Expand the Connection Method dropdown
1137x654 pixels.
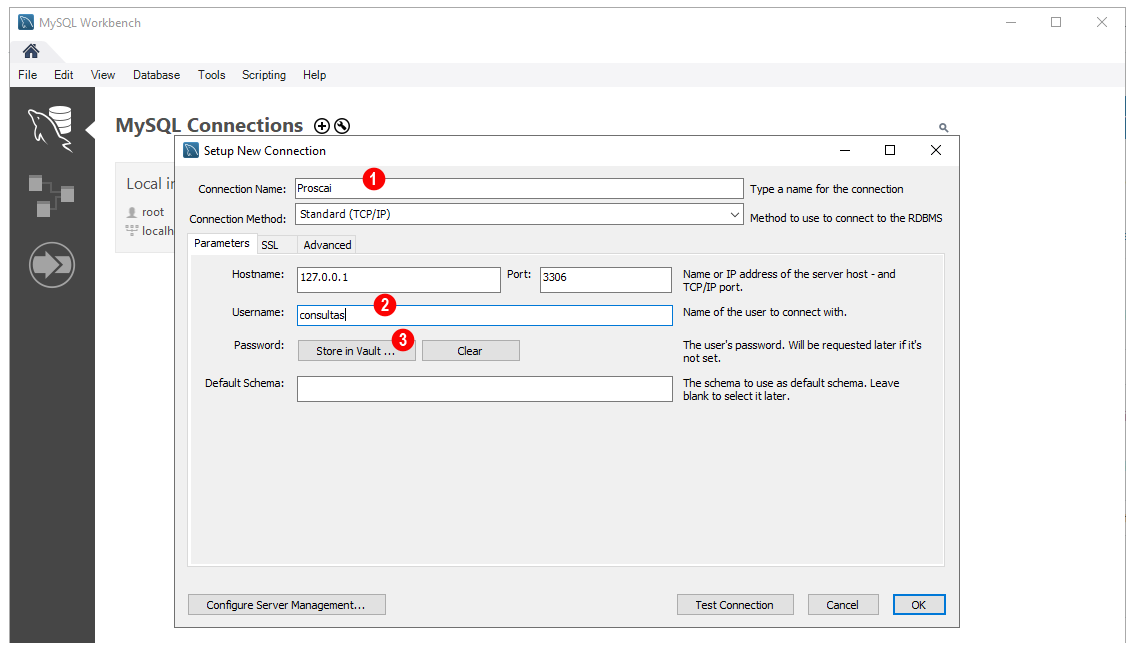pos(734,215)
